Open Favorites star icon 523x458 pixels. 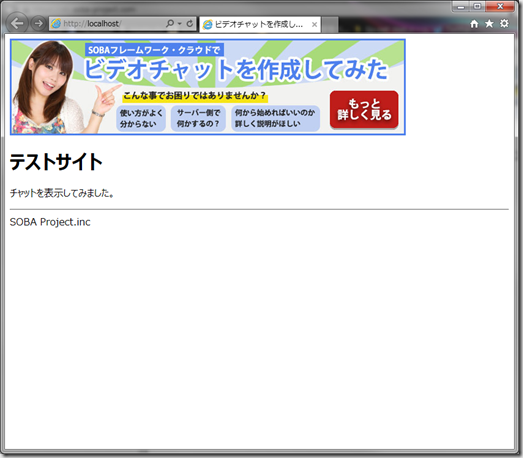(489, 24)
